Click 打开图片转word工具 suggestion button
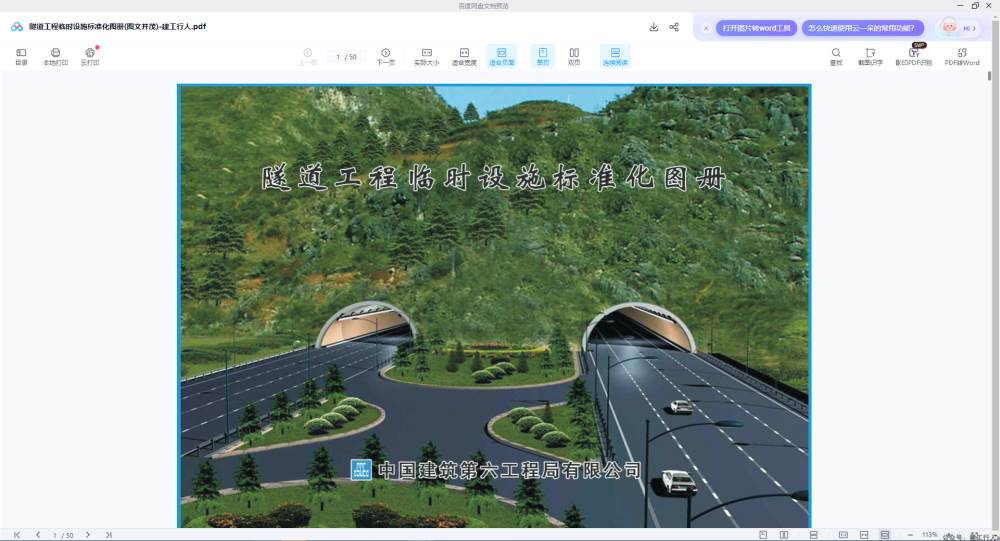 (x=756, y=28)
